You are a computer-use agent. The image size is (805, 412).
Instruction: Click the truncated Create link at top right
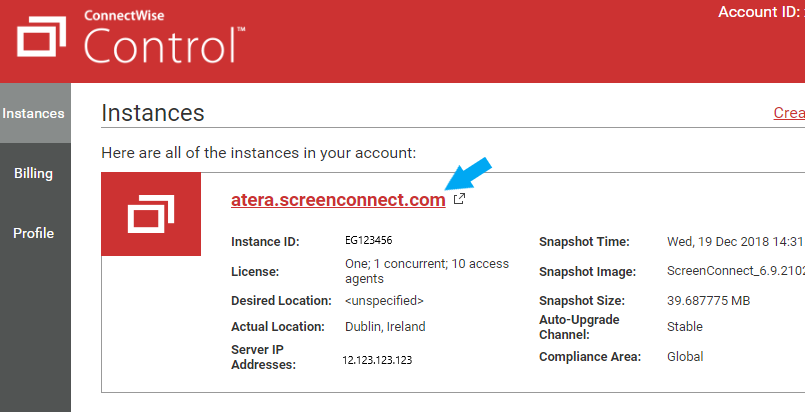pos(789,113)
